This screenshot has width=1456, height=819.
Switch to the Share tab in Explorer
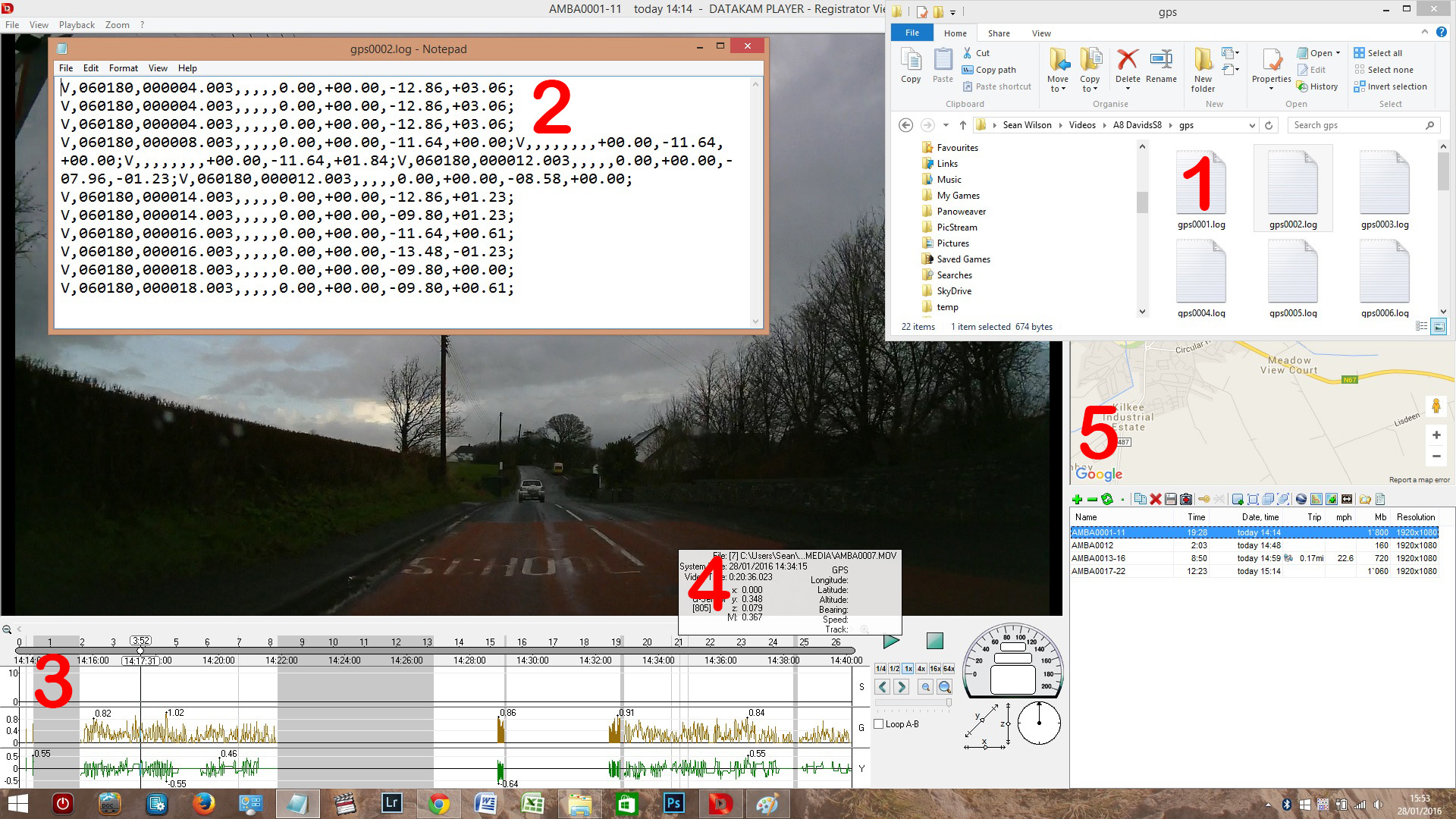tap(999, 33)
